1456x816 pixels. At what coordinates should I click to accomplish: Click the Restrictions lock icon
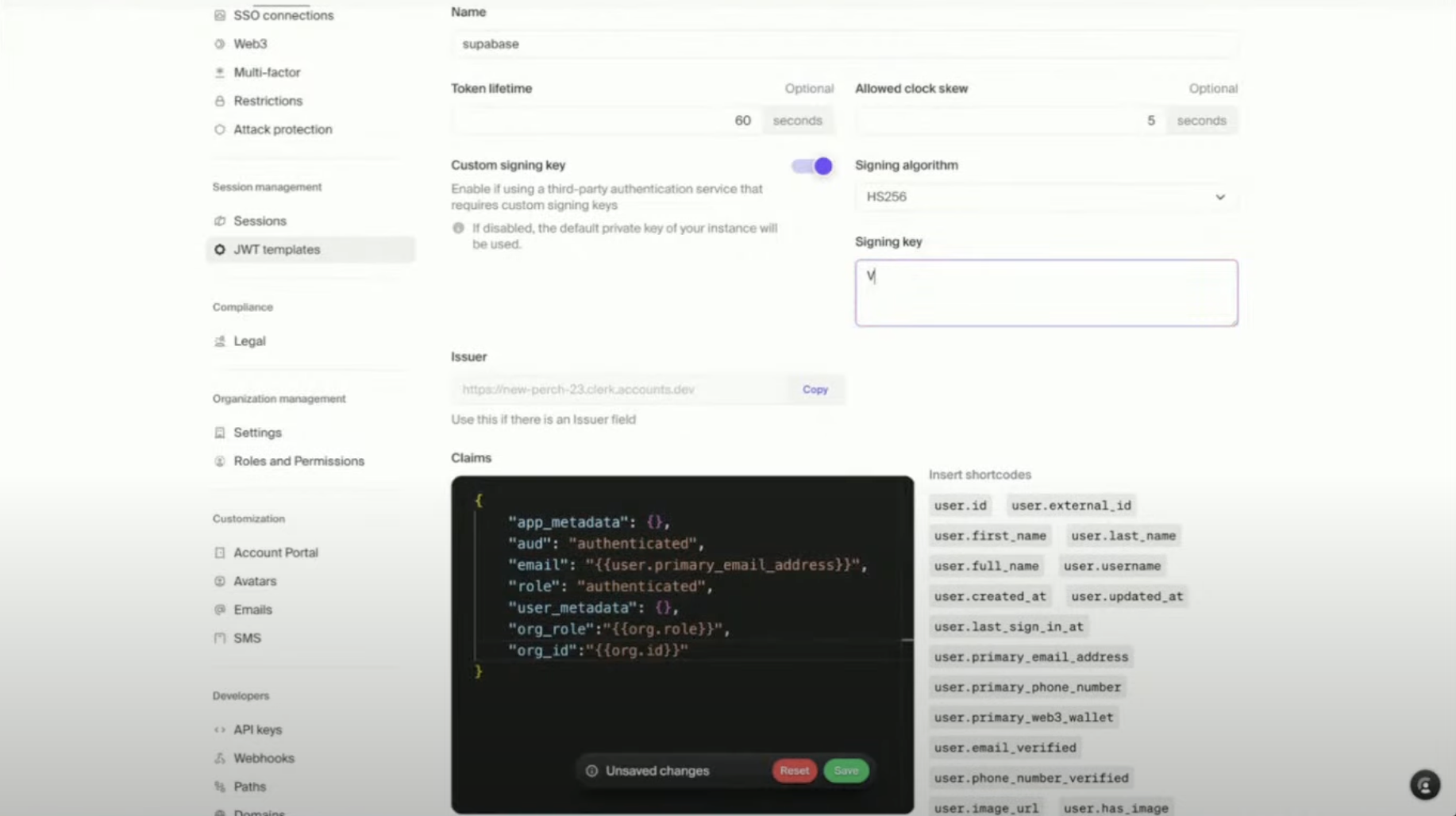220,101
